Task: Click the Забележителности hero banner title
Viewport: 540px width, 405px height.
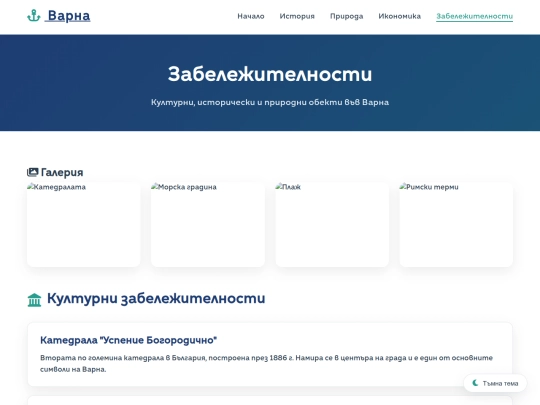Action: 270,74
